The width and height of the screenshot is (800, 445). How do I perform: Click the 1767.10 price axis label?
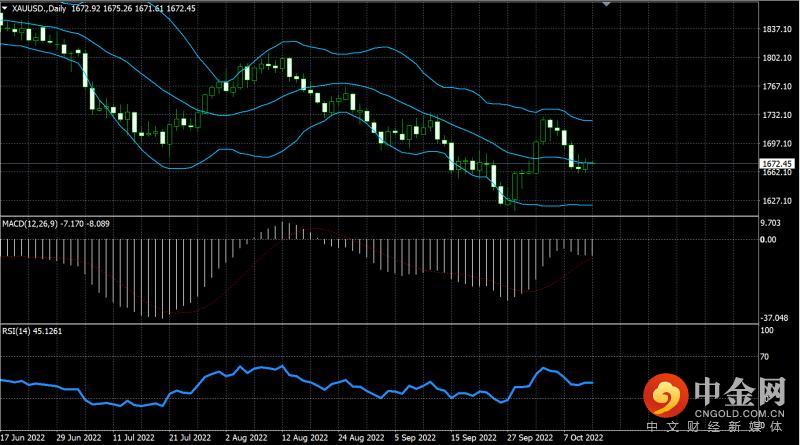click(x=777, y=87)
